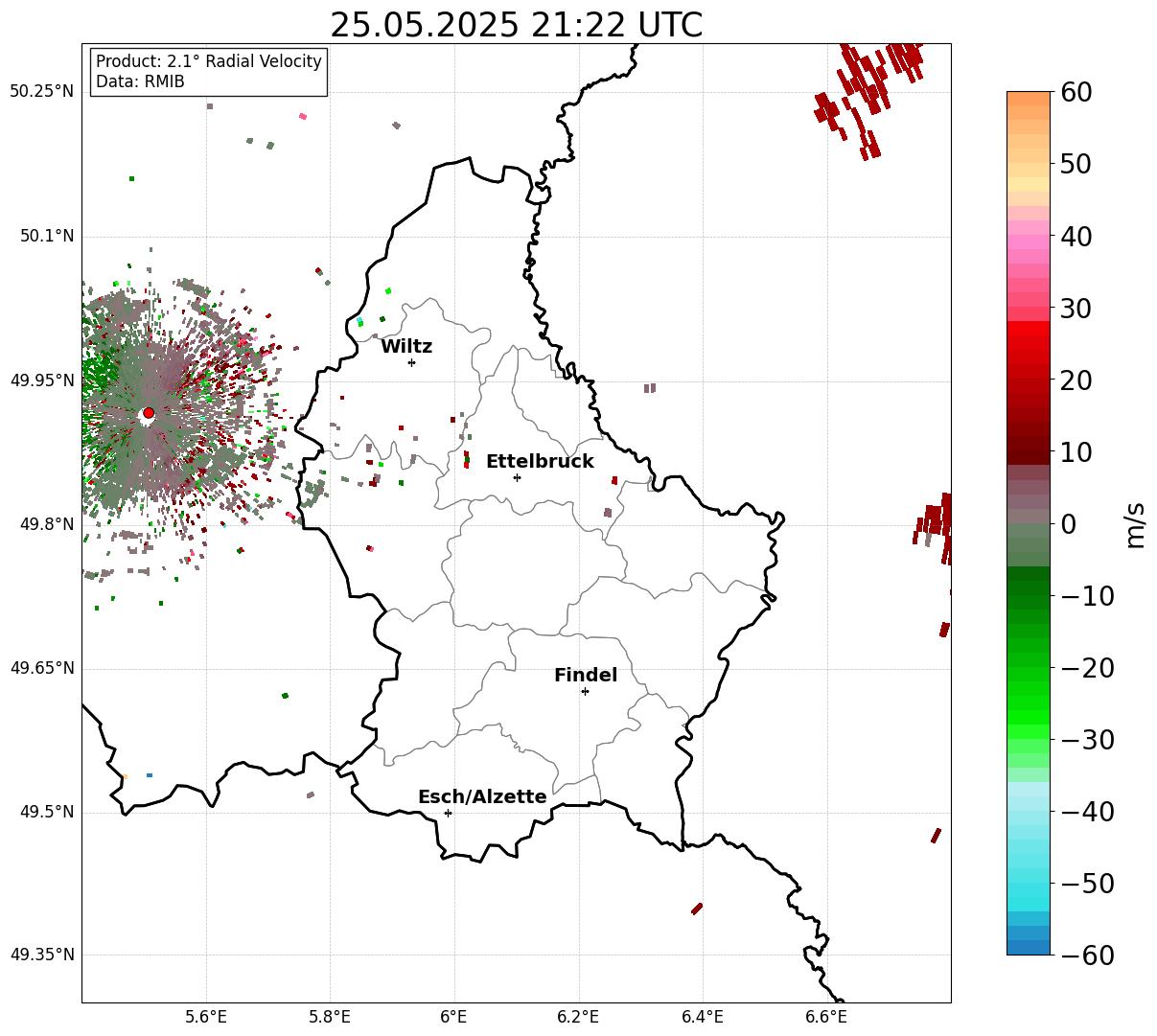Click the colorbar tick label 40

click(1076, 236)
